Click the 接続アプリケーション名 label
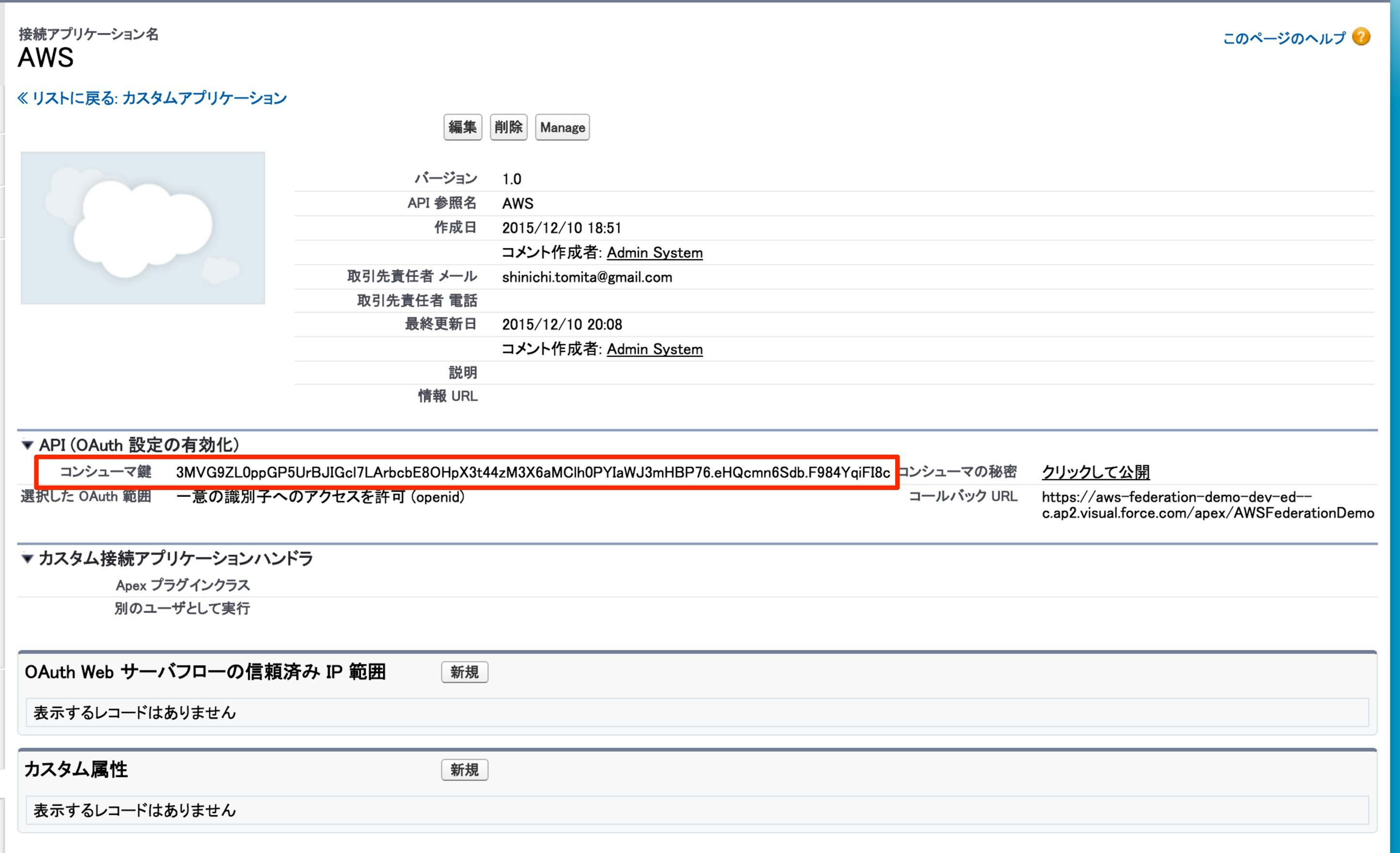This screenshot has width=1400, height=853. point(89,34)
